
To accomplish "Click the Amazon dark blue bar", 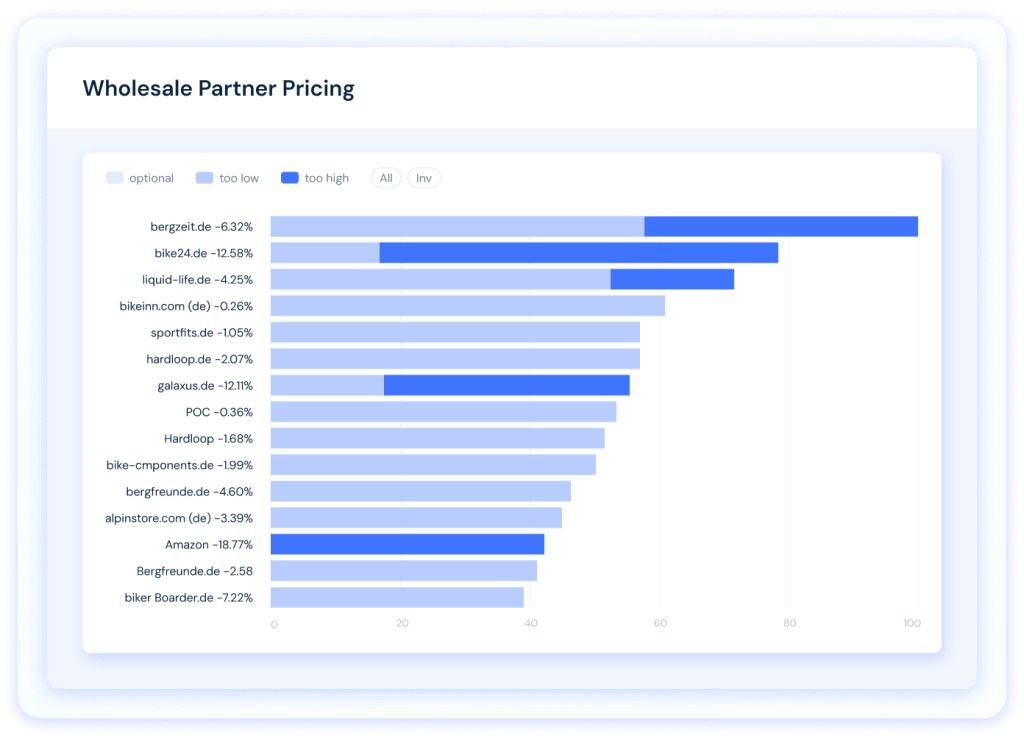I will 408,544.
